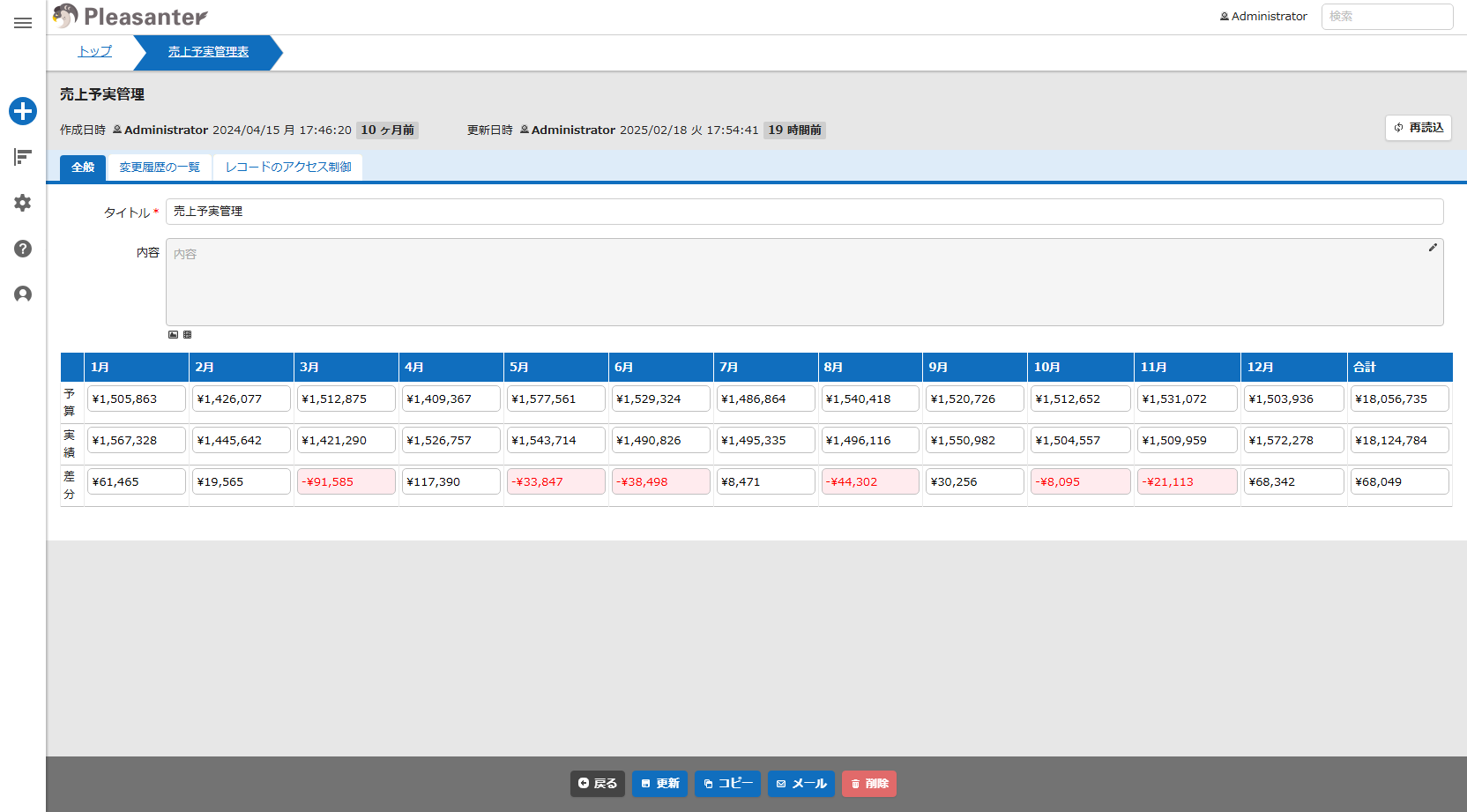Open the help question mark icon
Screen dimensions: 1467x812
(23, 249)
